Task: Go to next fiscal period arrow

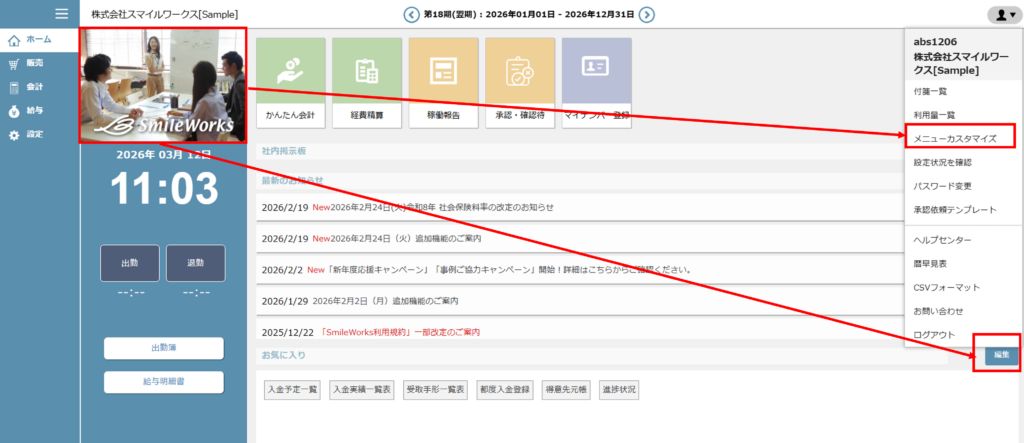Action: pyautogui.click(x=647, y=14)
